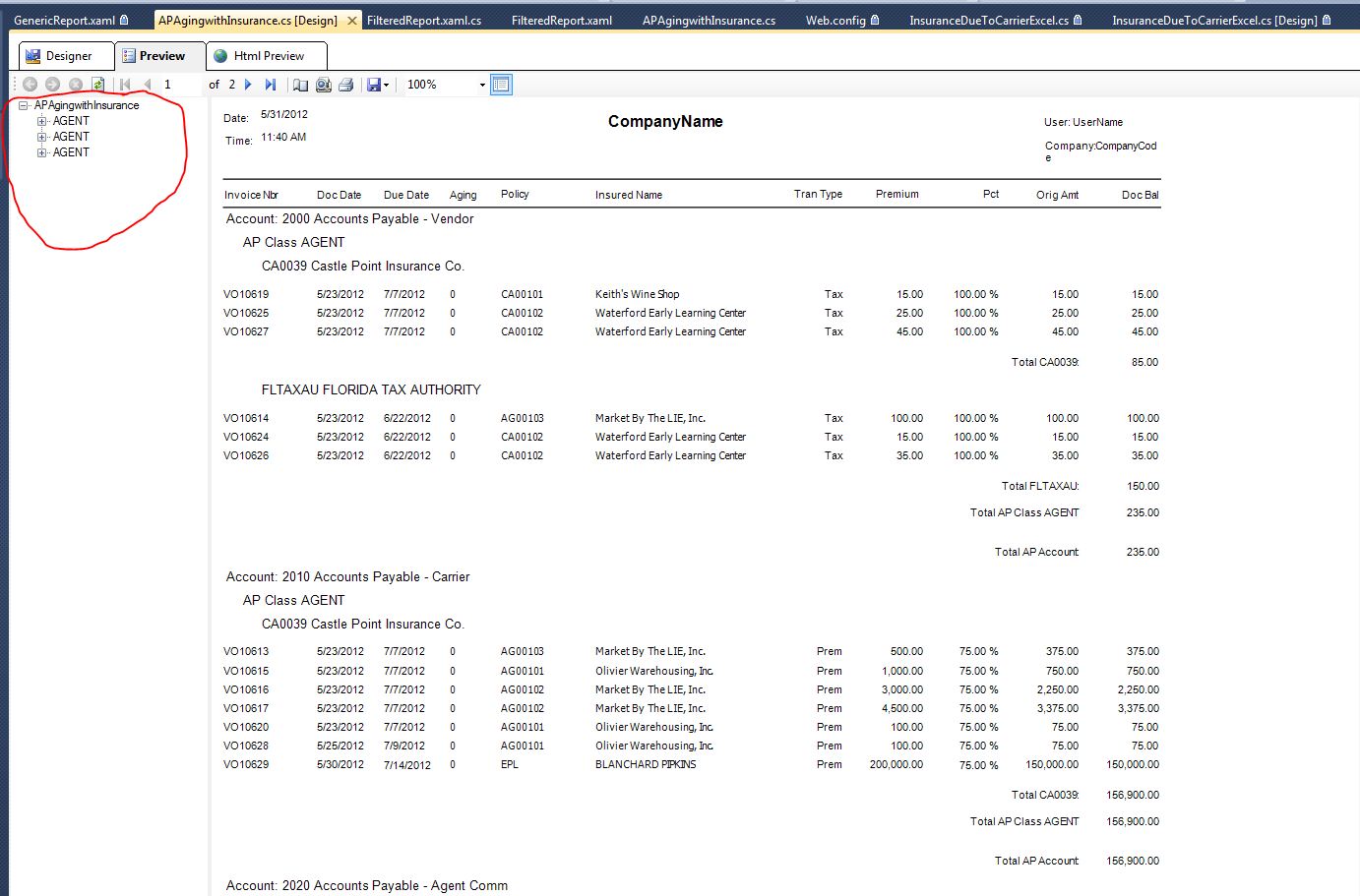Click the Refresh report icon
The image size is (1360, 896).
pyautogui.click(x=97, y=85)
